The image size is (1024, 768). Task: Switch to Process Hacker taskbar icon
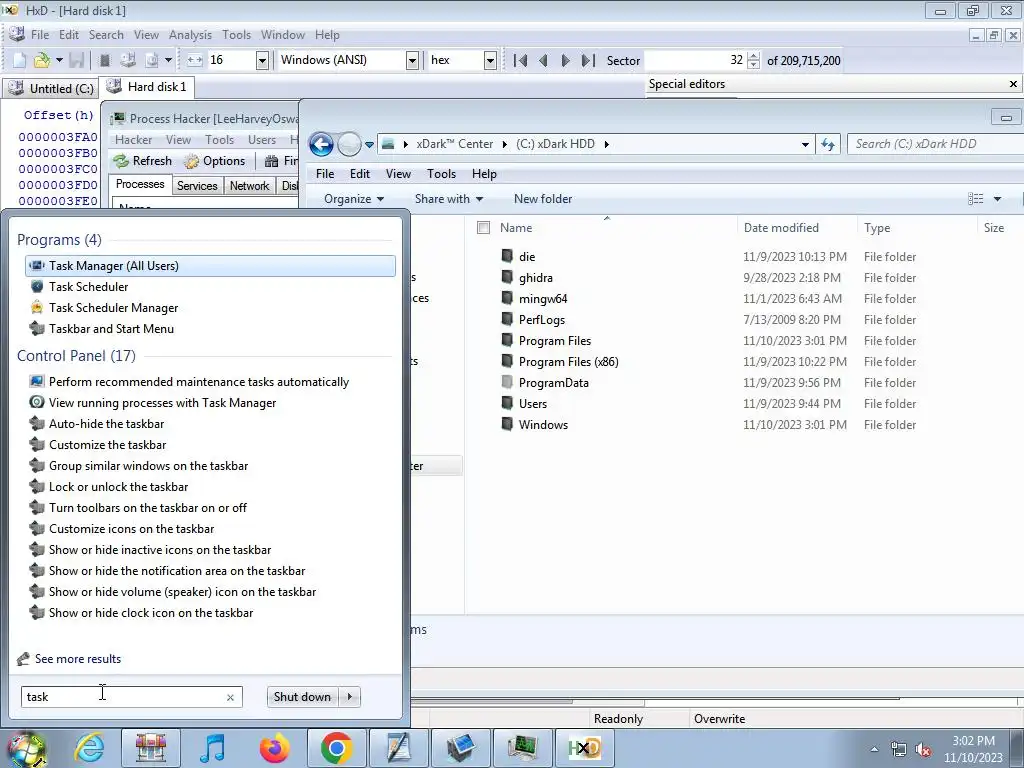pos(522,748)
